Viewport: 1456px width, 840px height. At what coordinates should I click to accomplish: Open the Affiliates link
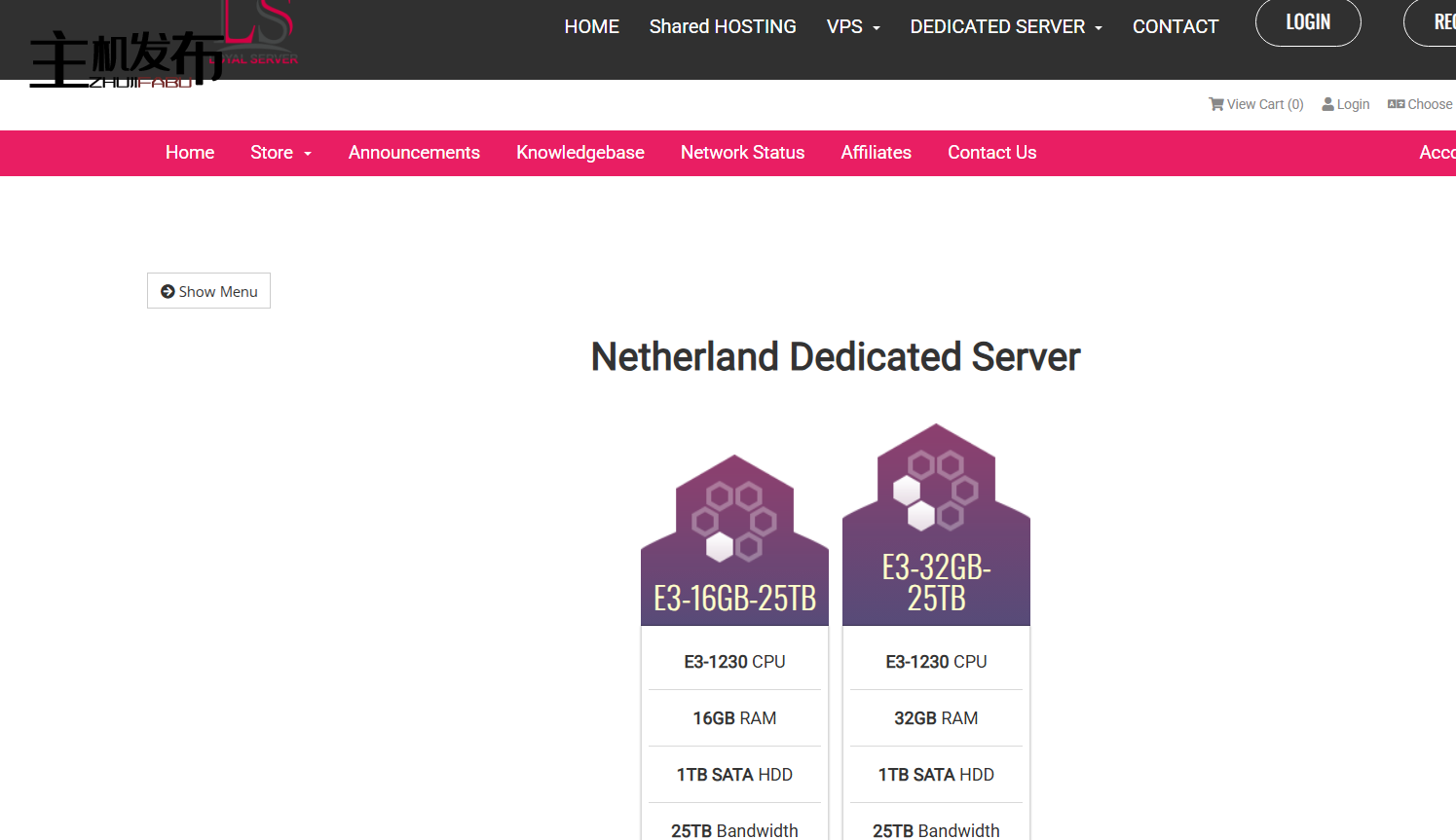pyautogui.click(x=876, y=153)
